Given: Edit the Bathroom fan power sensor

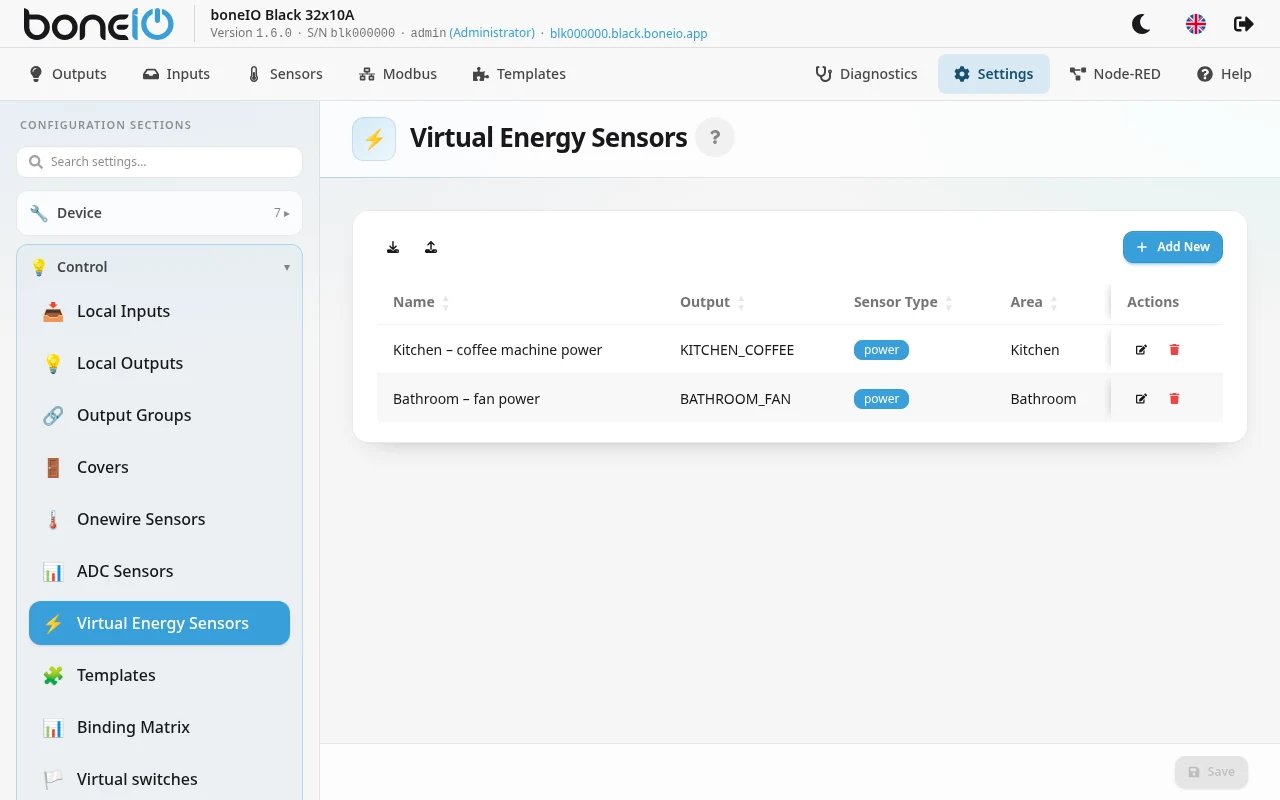Looking at the screenshot, I should pyautogui.click(x=1141, y=399).
